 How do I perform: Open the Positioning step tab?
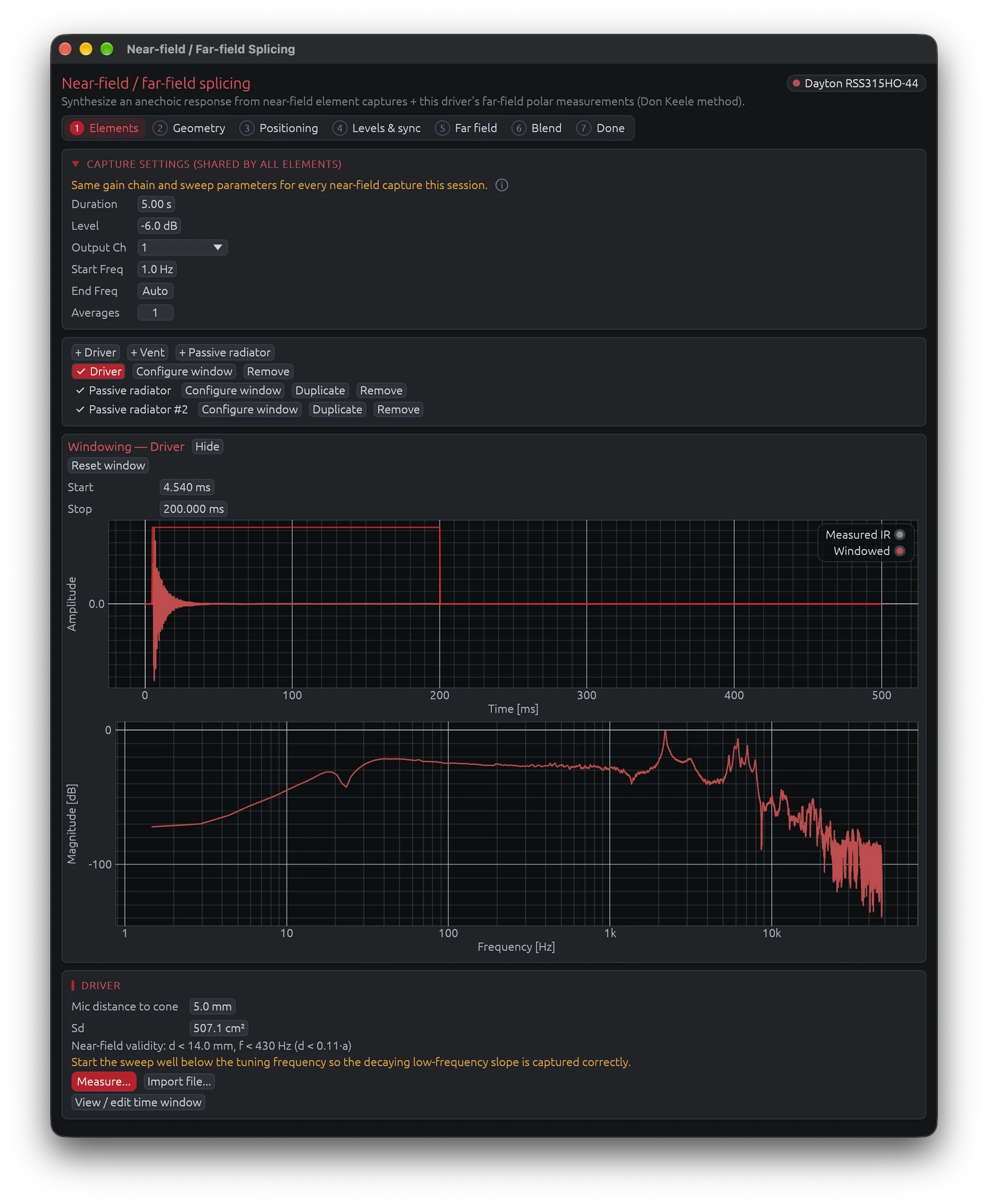pos(279,128)
